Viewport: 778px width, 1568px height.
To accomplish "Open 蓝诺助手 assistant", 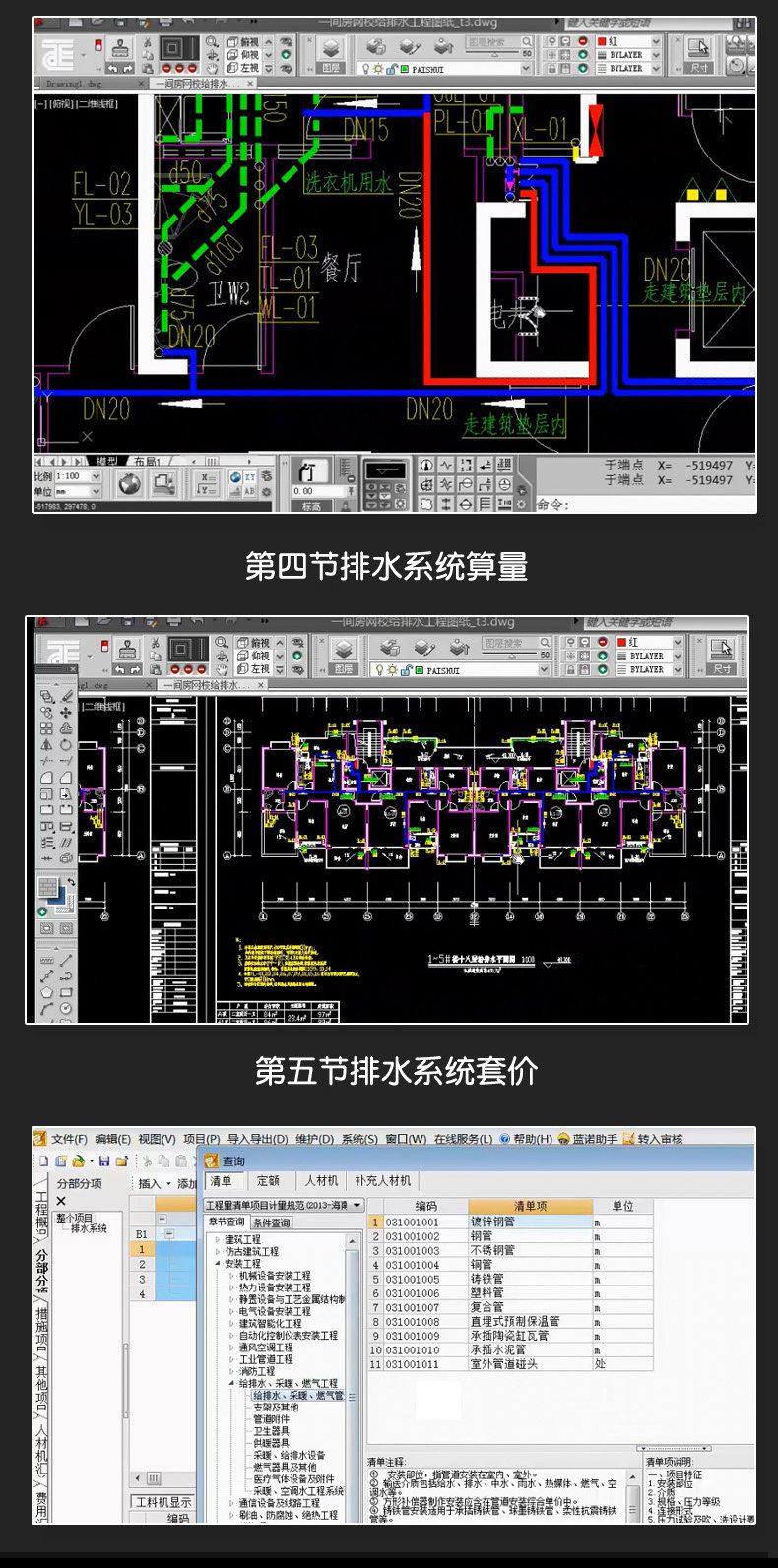I will pos(588,1139).
